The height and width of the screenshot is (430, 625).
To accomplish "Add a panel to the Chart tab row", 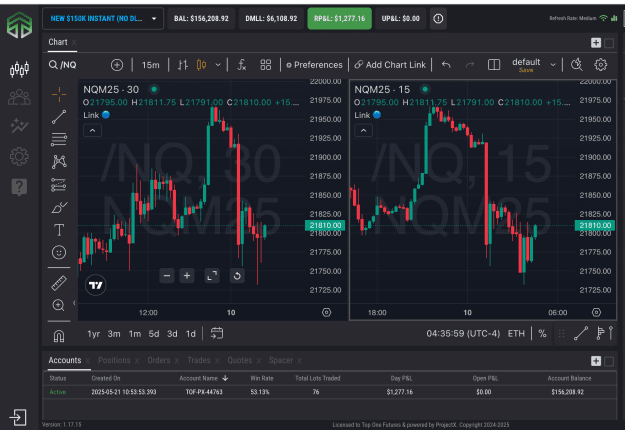I will 596,43.
